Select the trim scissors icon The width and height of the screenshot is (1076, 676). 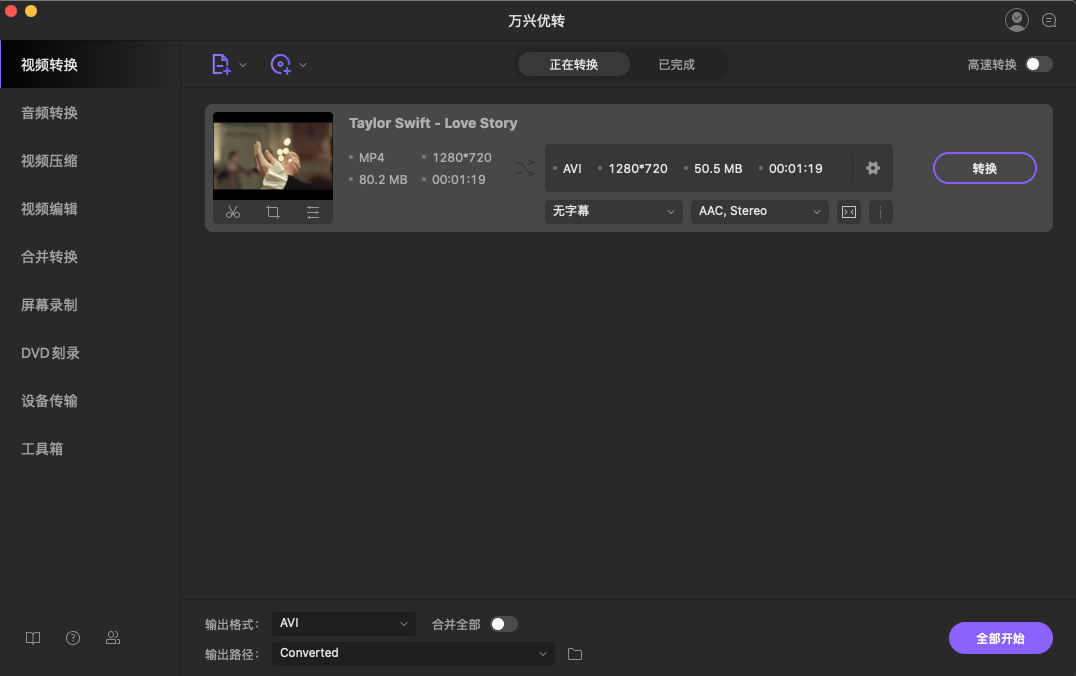click(232, 212)
